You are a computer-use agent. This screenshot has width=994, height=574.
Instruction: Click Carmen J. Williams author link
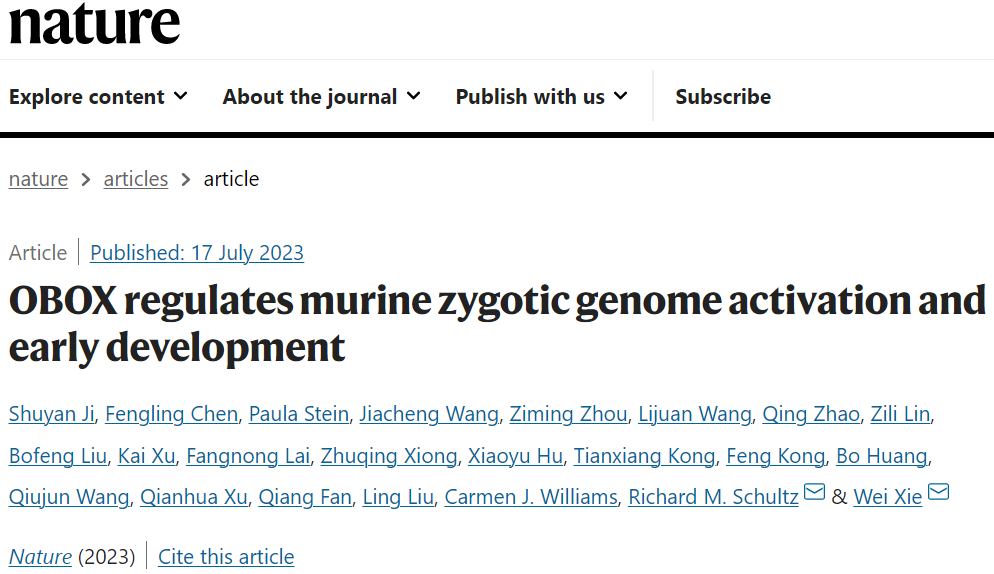point(530,497)
